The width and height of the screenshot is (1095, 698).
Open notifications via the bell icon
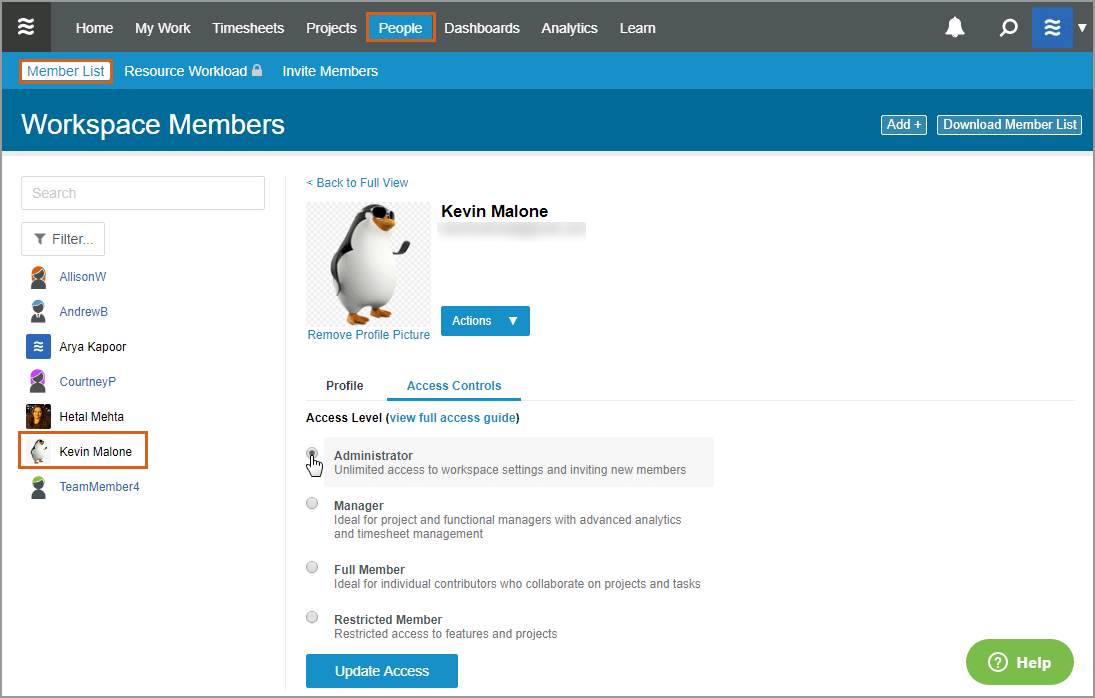pos(954,27)
